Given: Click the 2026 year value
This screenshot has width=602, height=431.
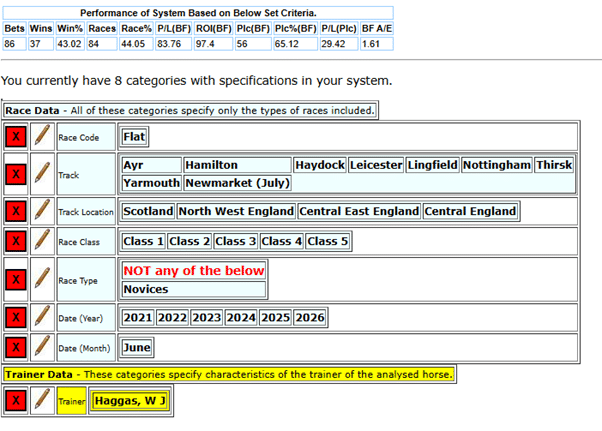Looking at the screenshot, I should click(x=309, y=317).
